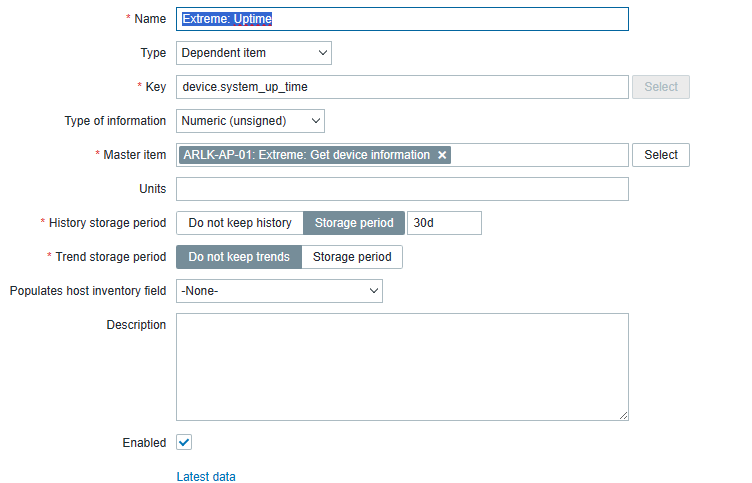
Task: Select the 'Get device information' master item tag
Action: click(307, 155)
